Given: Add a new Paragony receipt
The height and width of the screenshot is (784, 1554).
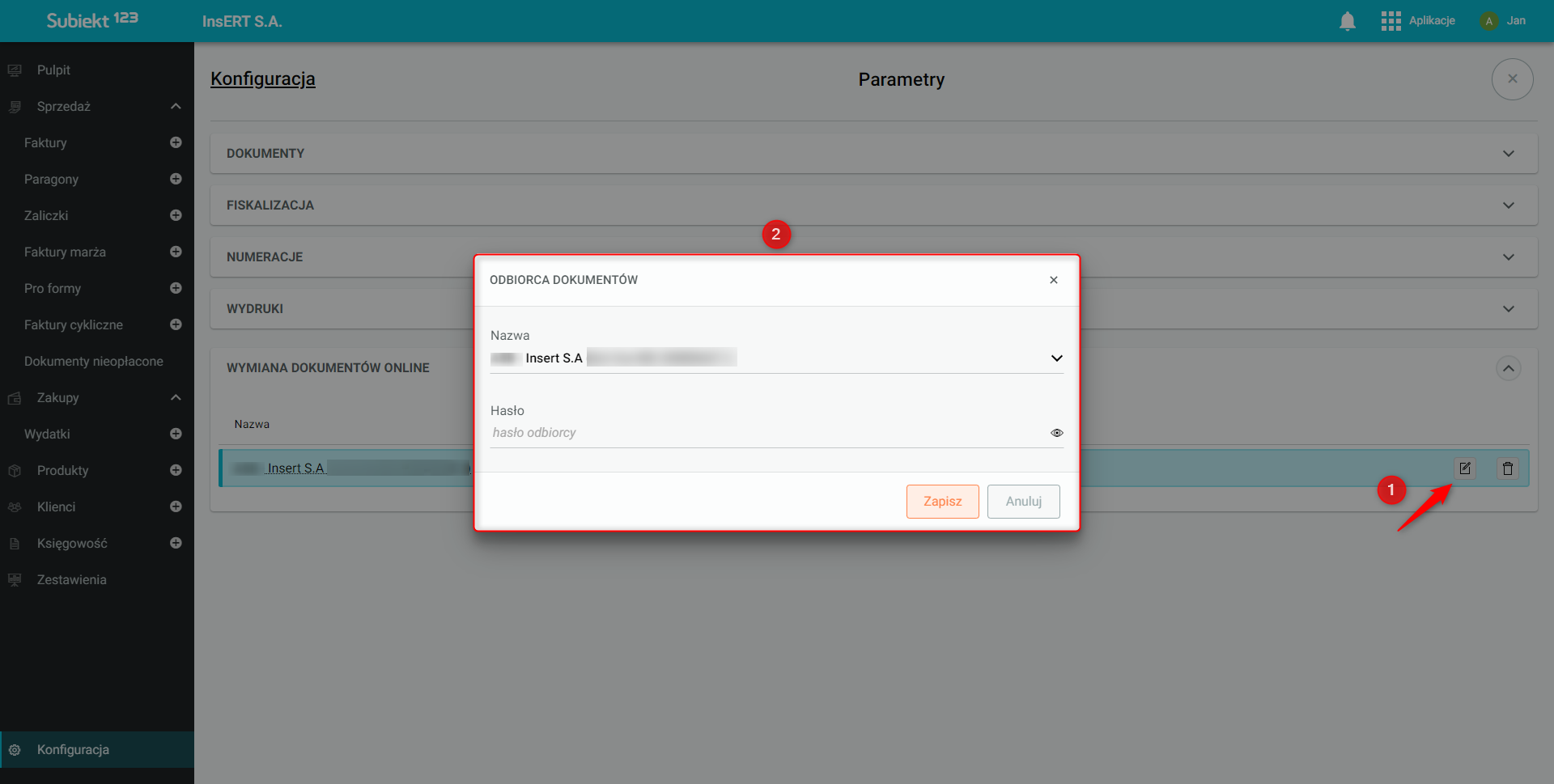Looking at the screenshot, I should (x=176, y=179).
